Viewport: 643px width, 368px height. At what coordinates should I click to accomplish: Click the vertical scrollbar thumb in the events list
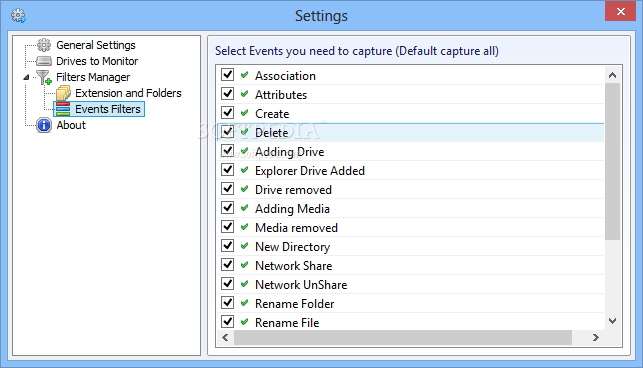(613, 161)
